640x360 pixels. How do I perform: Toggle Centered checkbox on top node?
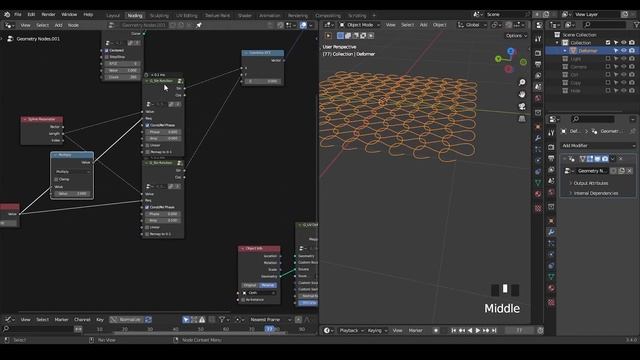107,51
